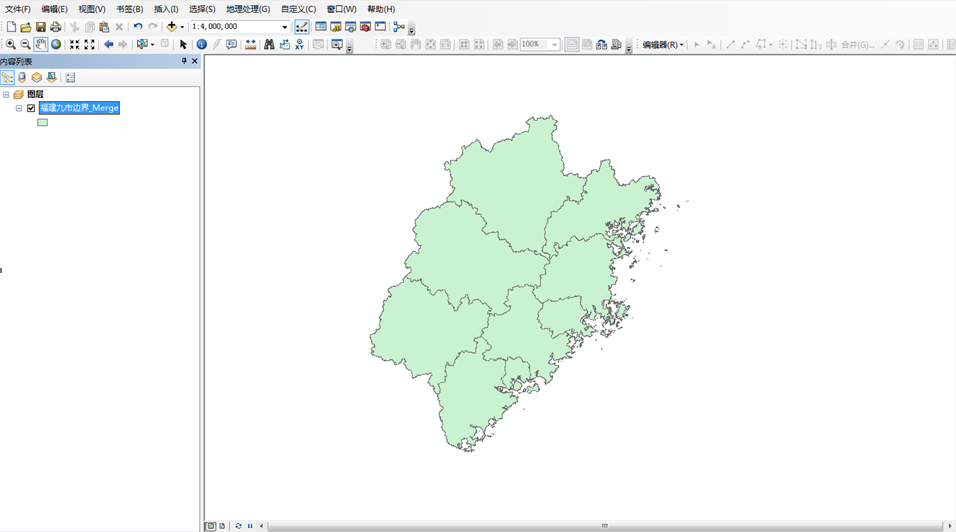Open the 插入(I) menu
The height and width of the screenshot is (532, 956).
point(166,9)
